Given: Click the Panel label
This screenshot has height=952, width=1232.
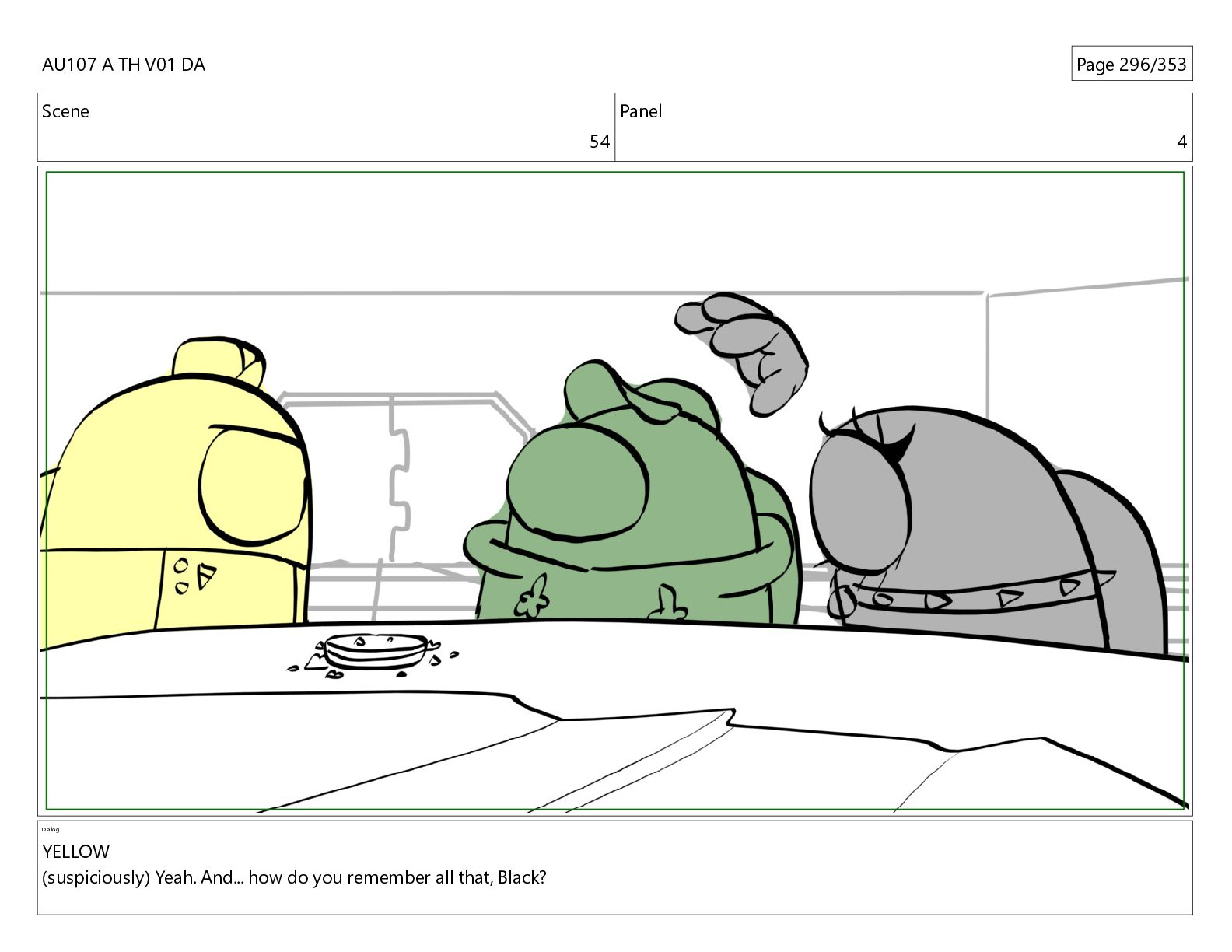Looking at the screenshot, I should click(641, 111).
